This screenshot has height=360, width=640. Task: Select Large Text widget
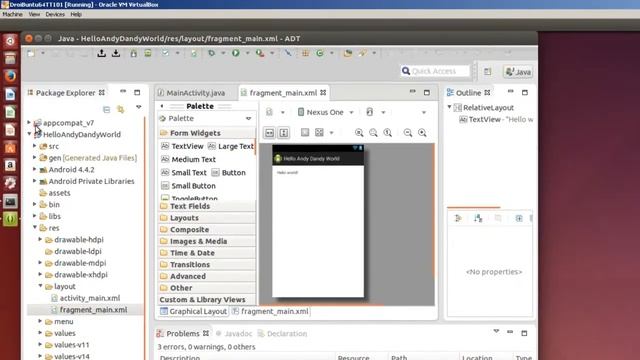click(231, 146)
